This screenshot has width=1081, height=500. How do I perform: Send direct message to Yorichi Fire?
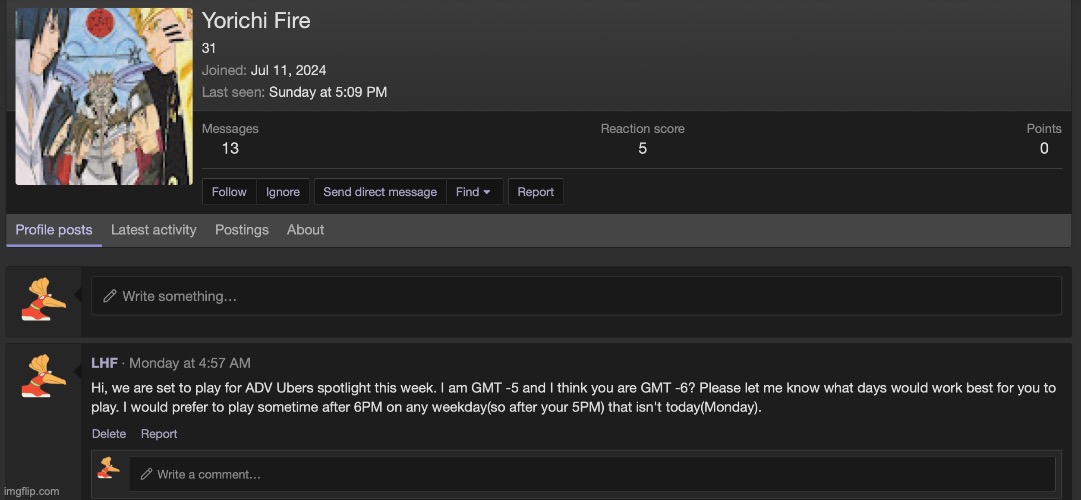tap(380, 192)
